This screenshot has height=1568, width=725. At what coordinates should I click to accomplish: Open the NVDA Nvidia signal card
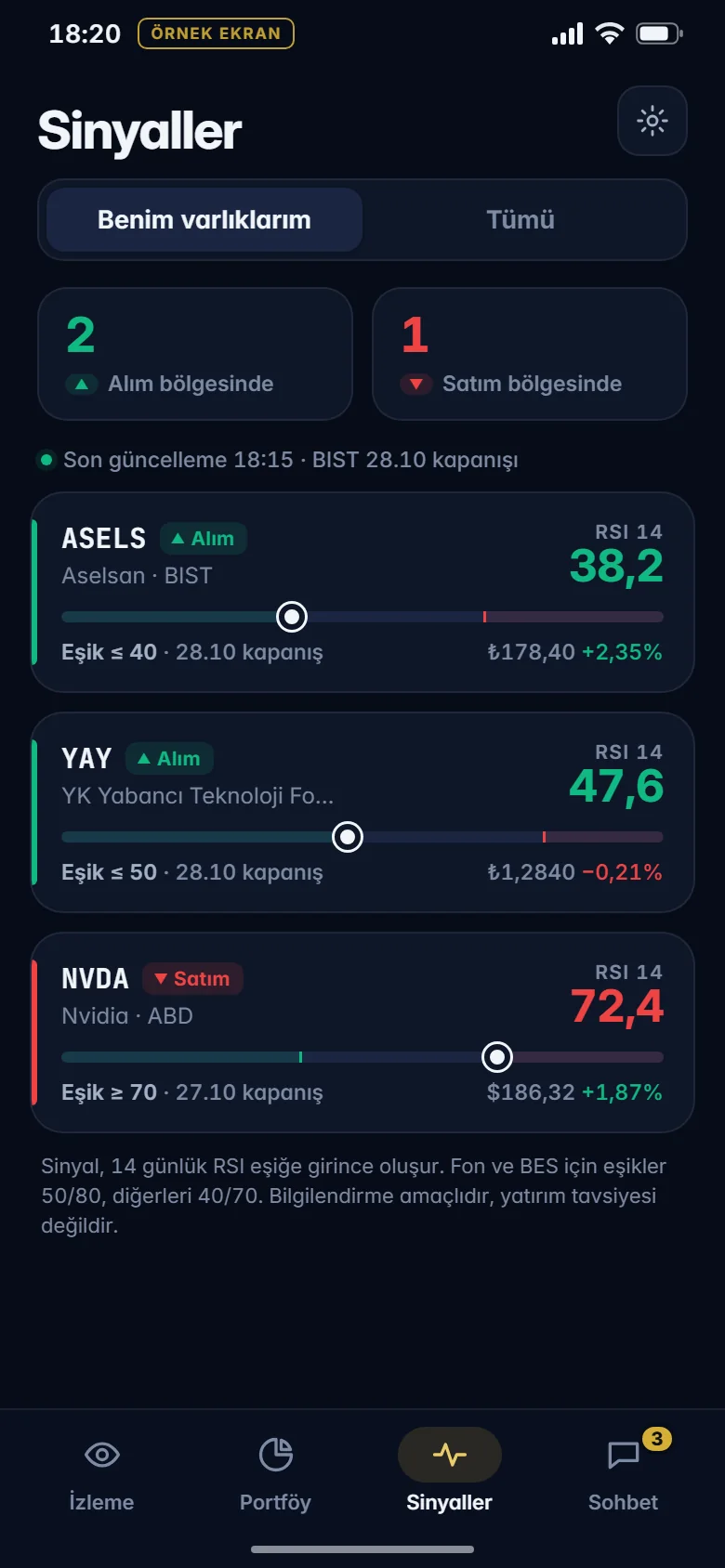[362, 1033]
